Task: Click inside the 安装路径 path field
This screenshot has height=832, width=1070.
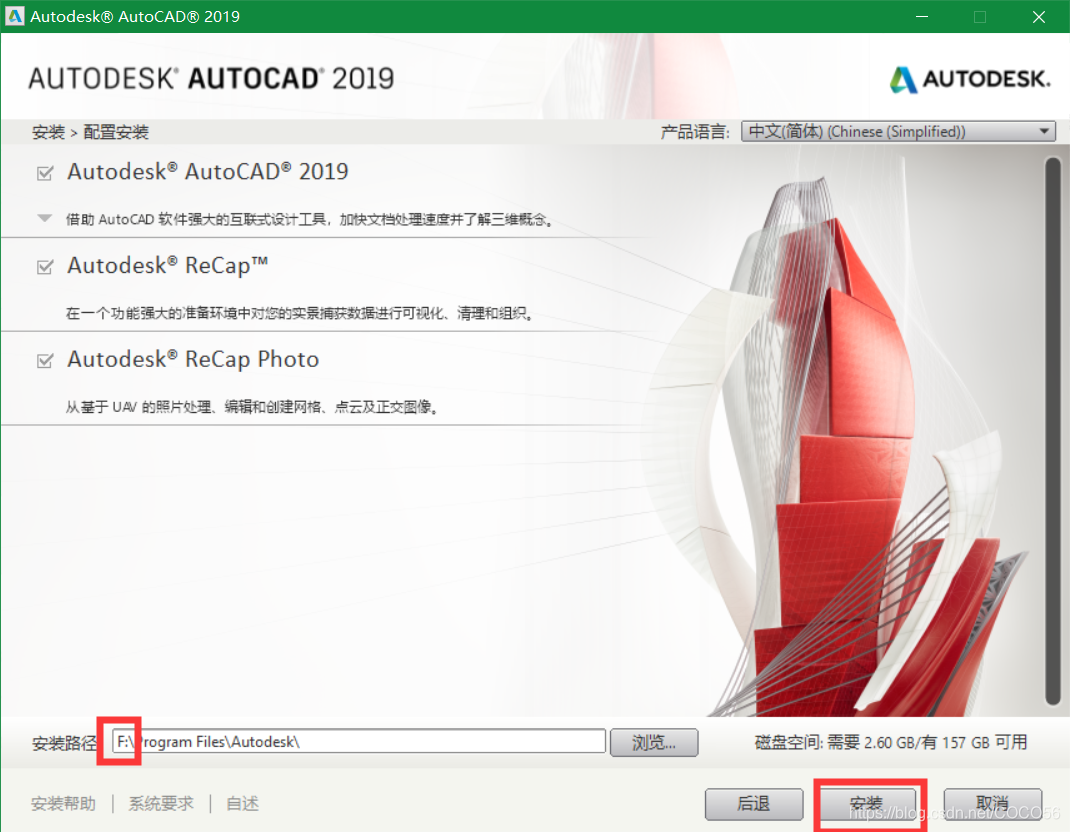Action: click(x=360, y=742)
